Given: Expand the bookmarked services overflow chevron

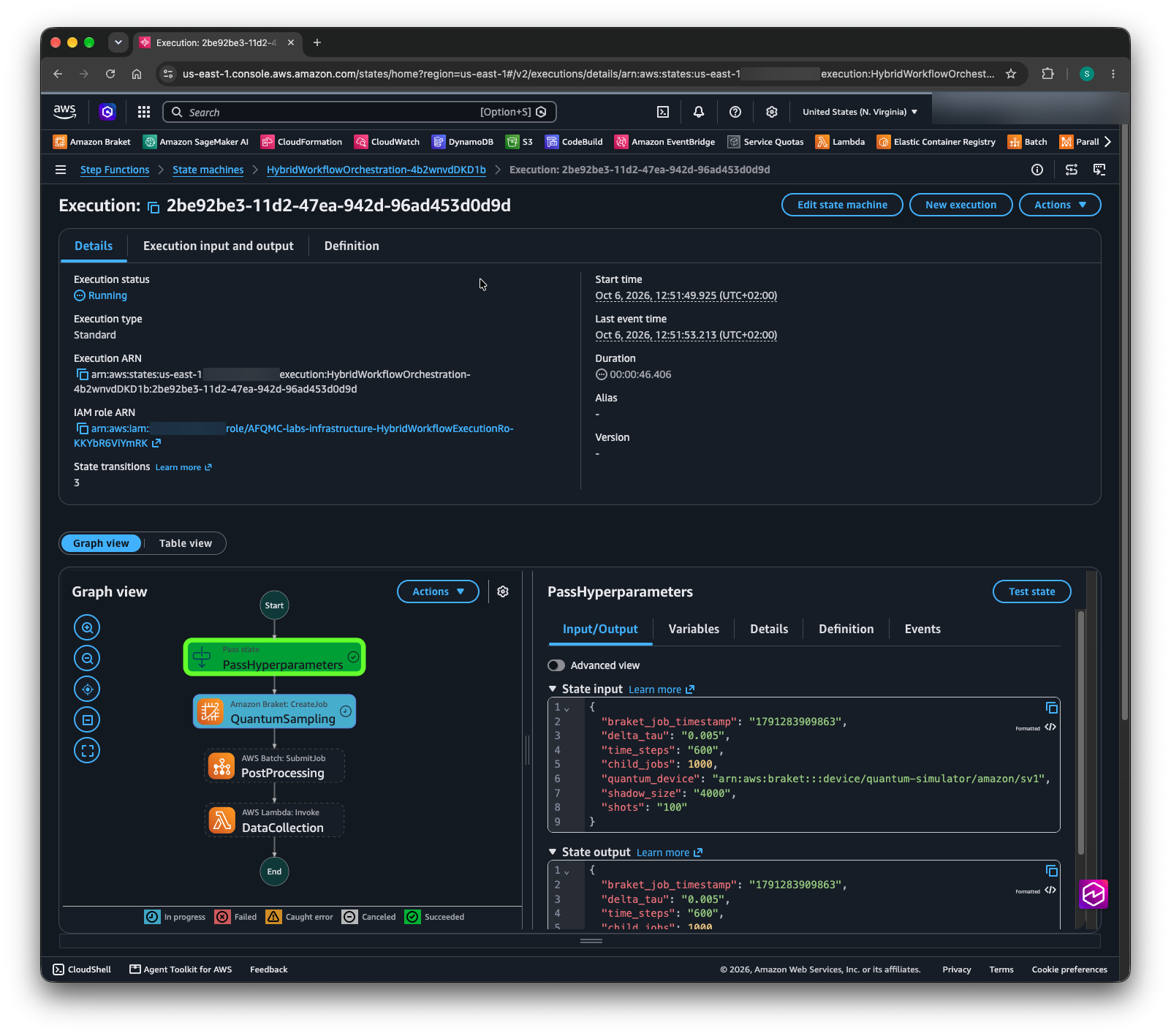Looking at the screenshot, I should point(1108,142).
